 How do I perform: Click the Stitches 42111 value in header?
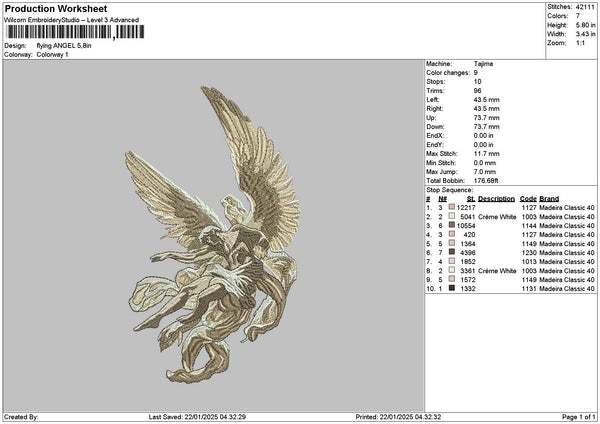(585, 6)
